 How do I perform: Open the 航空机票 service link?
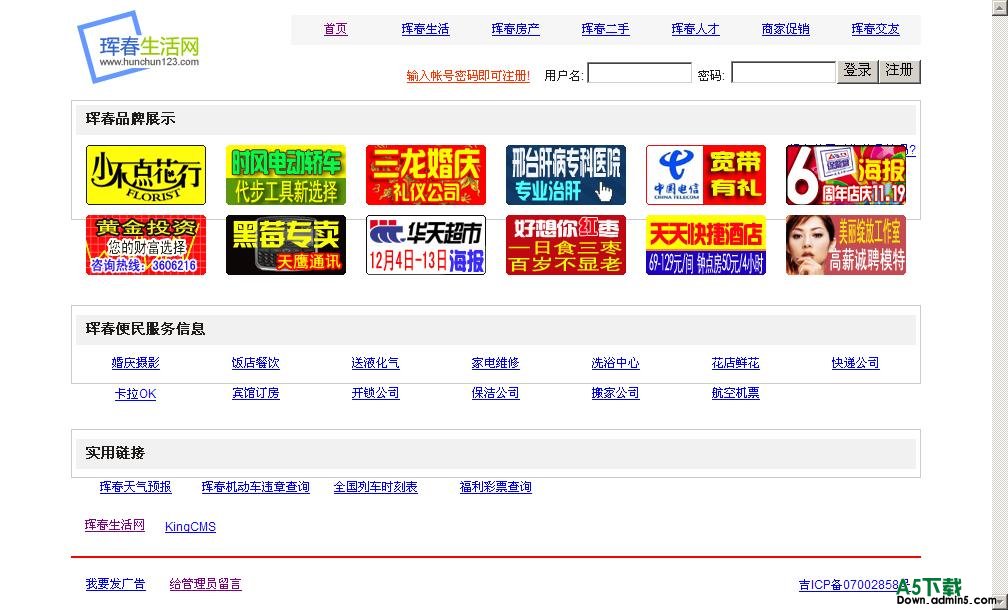pyautogui.click(x=735, y=393)
